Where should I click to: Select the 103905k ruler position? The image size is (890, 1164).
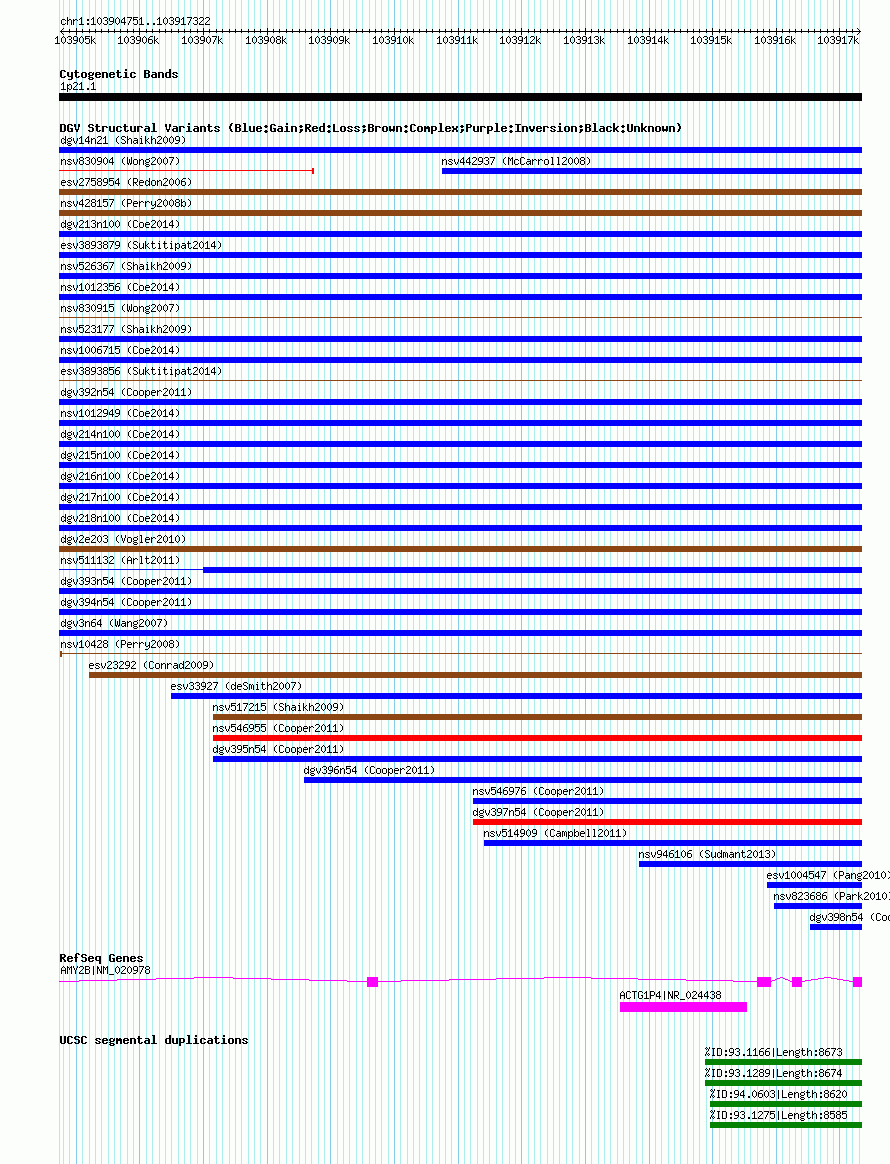click(75, 41)
